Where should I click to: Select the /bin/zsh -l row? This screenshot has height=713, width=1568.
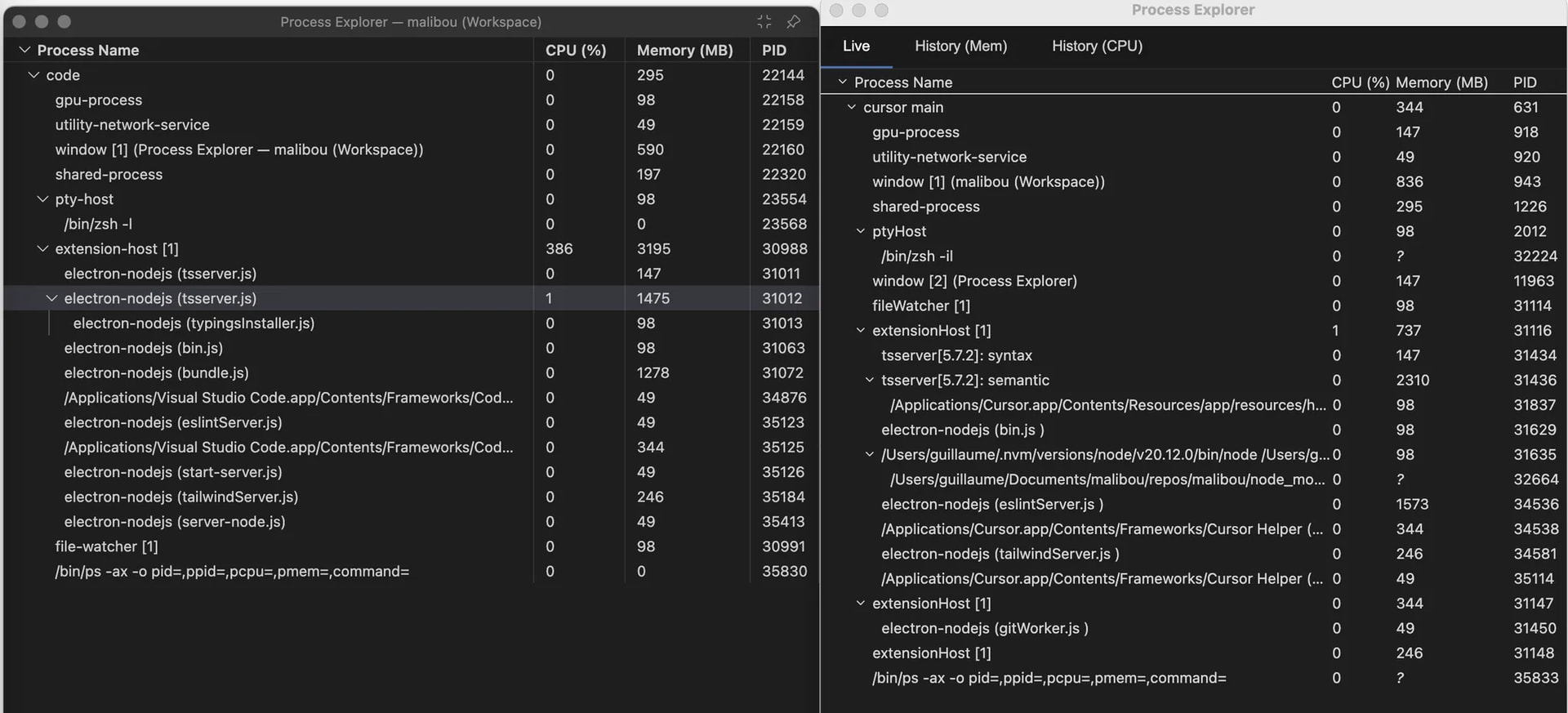tap(412, 225)
